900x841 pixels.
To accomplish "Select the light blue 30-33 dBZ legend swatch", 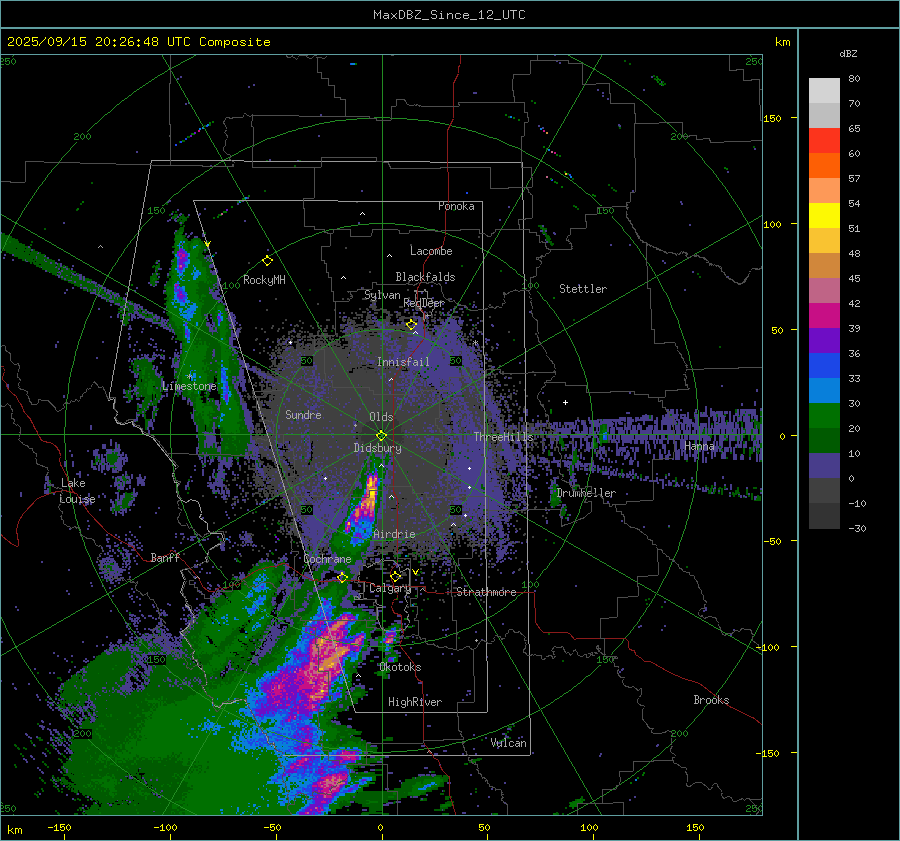I will click(824, 390).
